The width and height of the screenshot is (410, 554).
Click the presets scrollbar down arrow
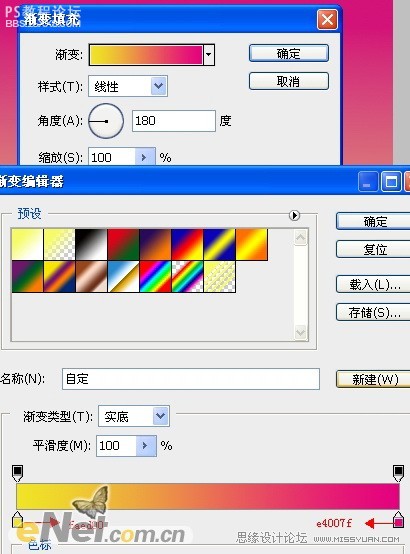coord(300,332)
